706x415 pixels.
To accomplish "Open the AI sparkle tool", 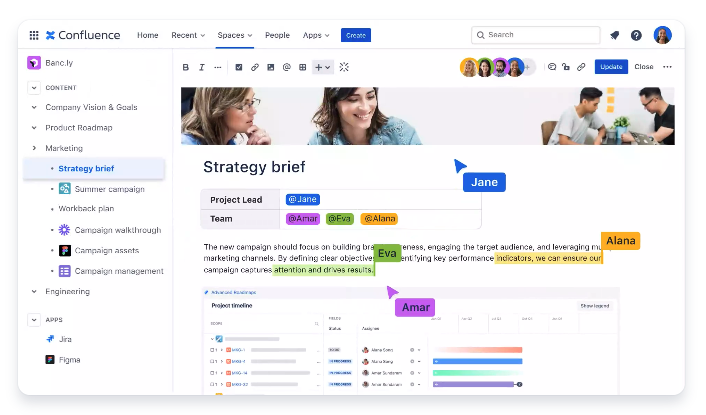I will tap(344, 67).
